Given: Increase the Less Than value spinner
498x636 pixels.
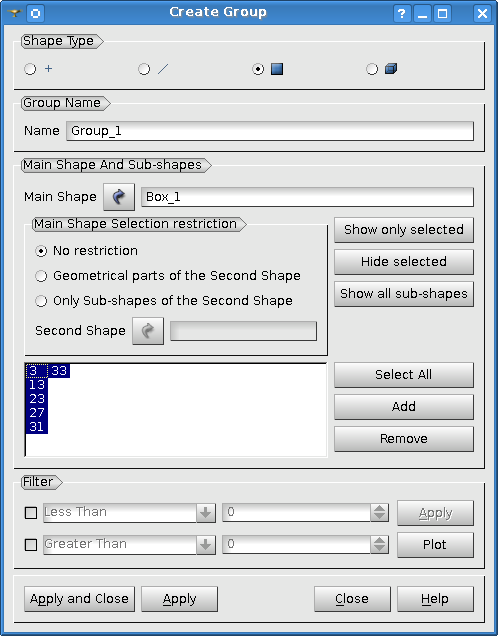Looking at the screenshot, I should (380, 508).
